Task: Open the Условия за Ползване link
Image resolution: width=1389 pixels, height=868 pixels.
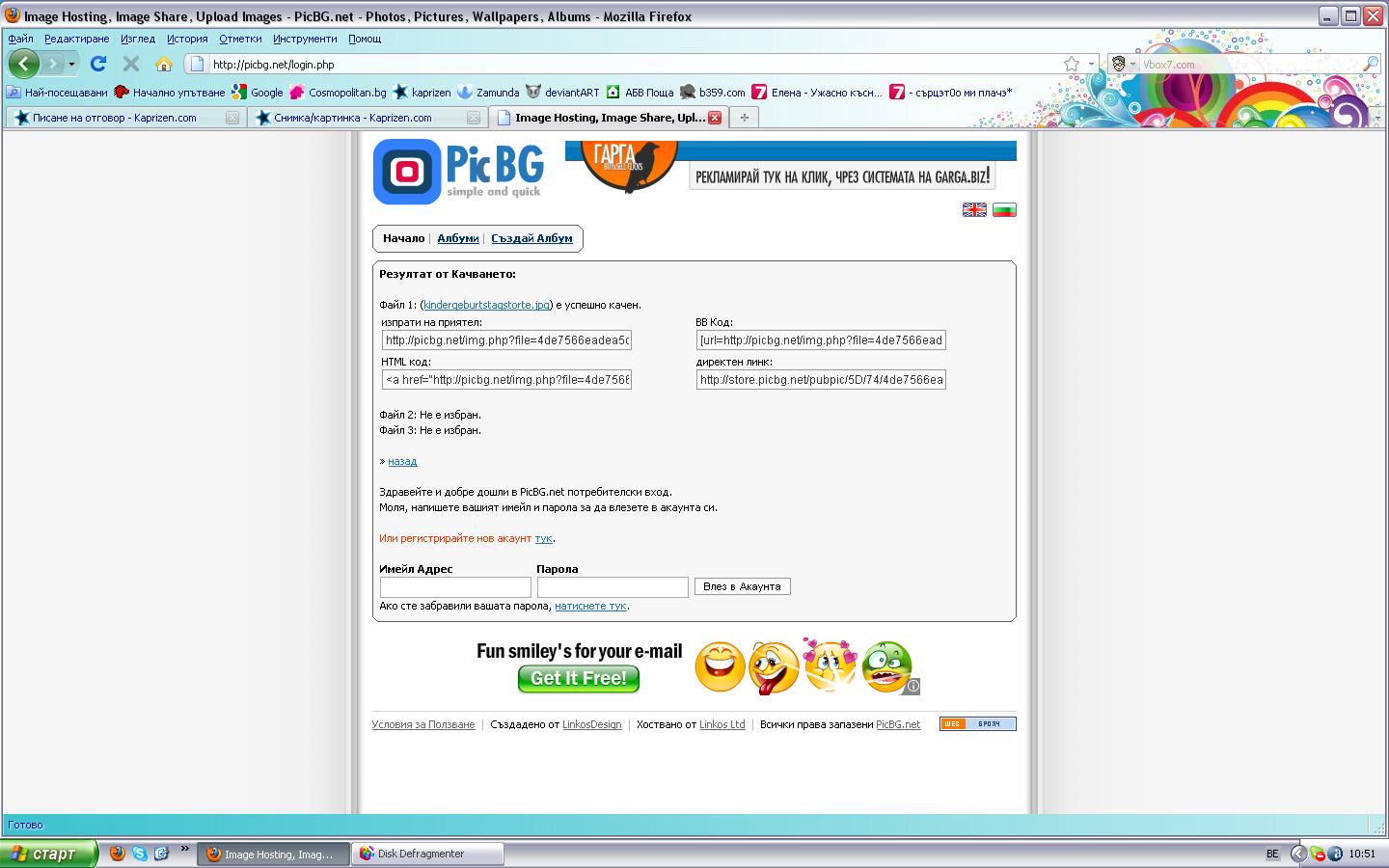Action: [423, 724]
